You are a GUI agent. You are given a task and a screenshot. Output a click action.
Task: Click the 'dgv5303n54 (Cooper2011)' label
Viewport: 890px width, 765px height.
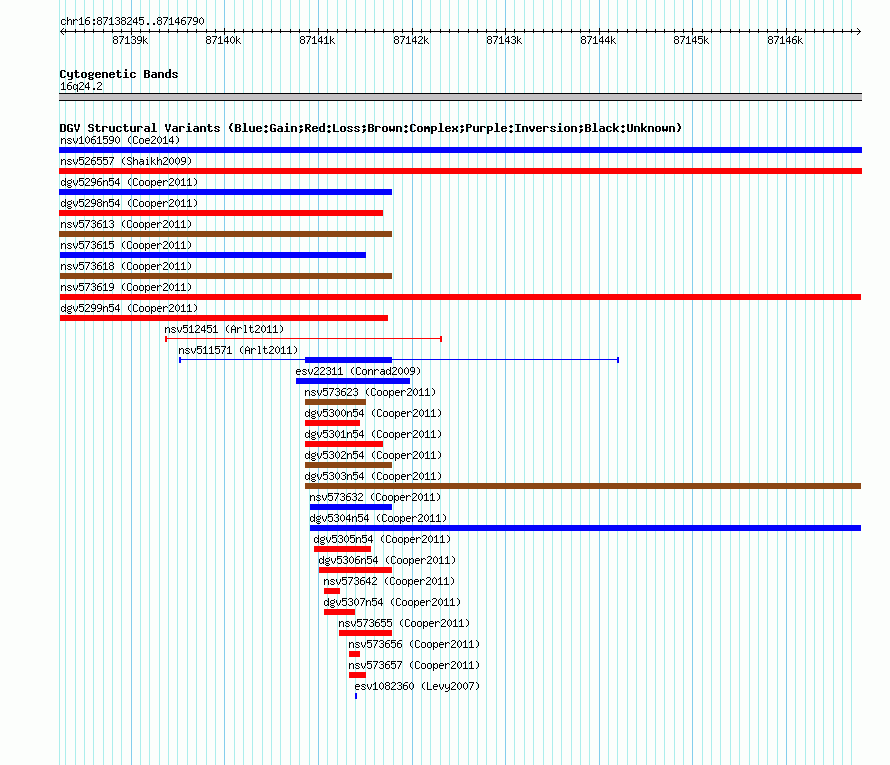click(x=373, y=477)
